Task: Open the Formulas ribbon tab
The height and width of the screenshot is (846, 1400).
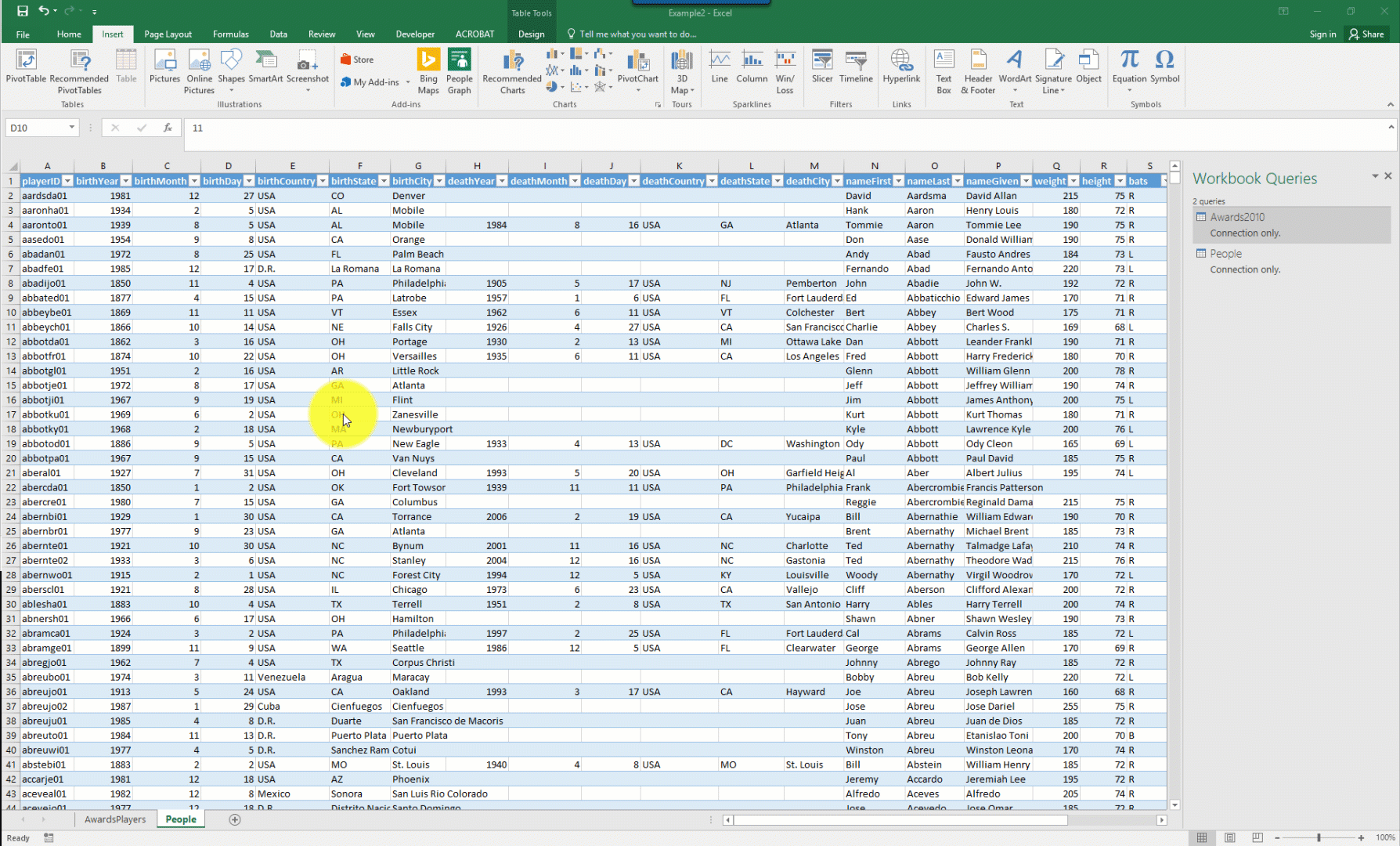Action: [230, 34]
